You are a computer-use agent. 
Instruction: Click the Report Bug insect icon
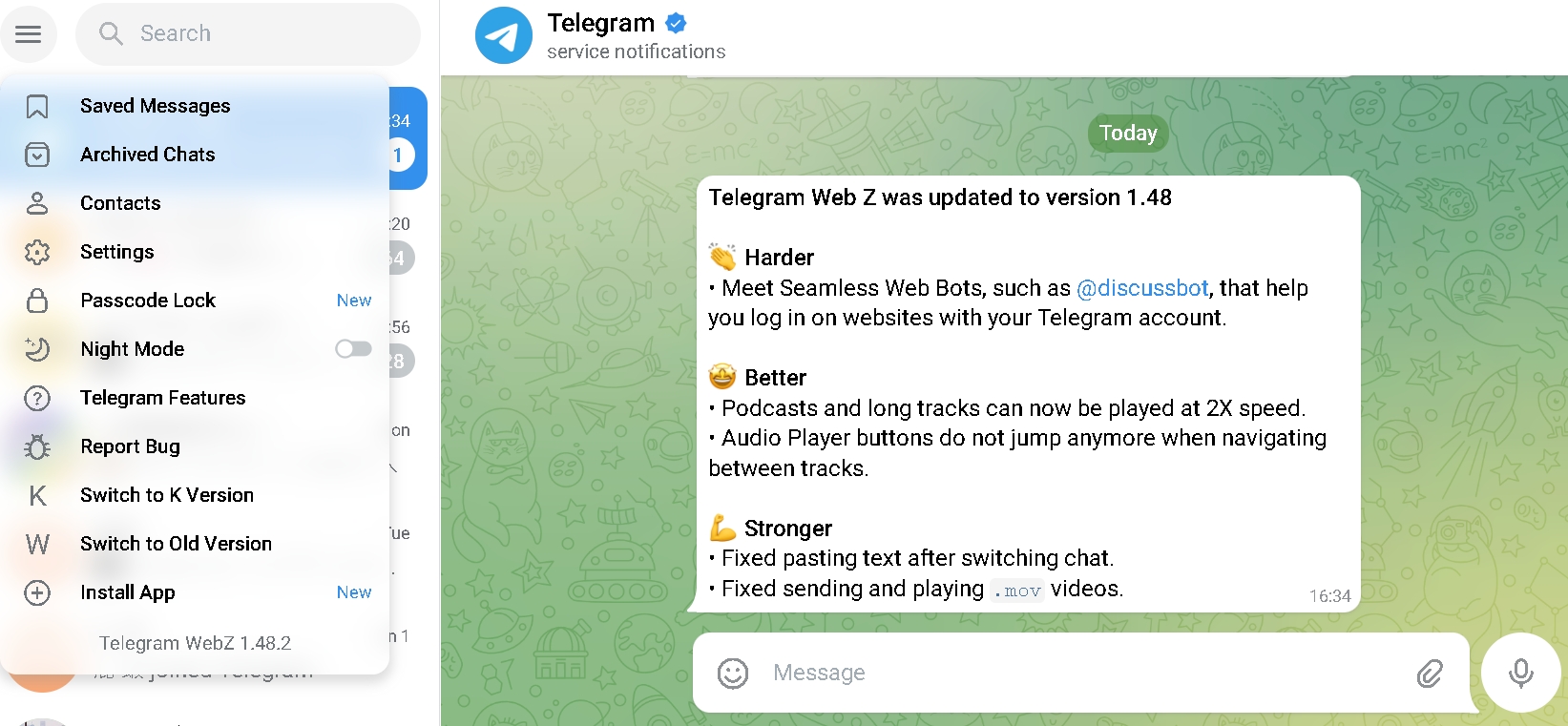click(37, 446)
